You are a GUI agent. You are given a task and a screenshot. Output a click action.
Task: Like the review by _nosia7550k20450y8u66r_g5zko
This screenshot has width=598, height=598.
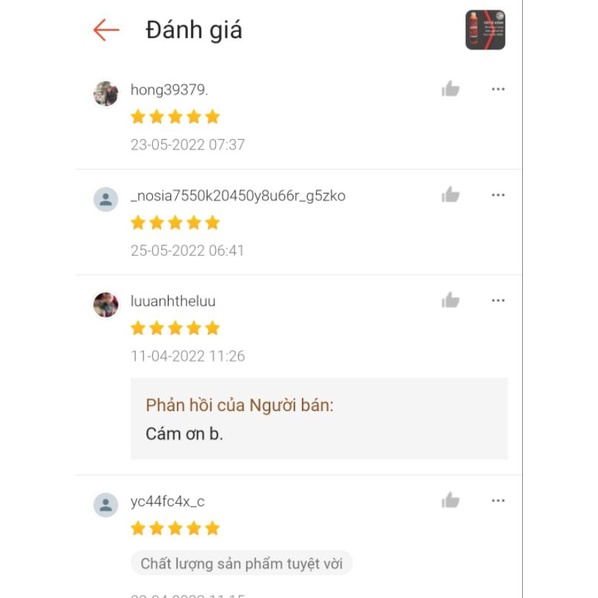[450, 195]
